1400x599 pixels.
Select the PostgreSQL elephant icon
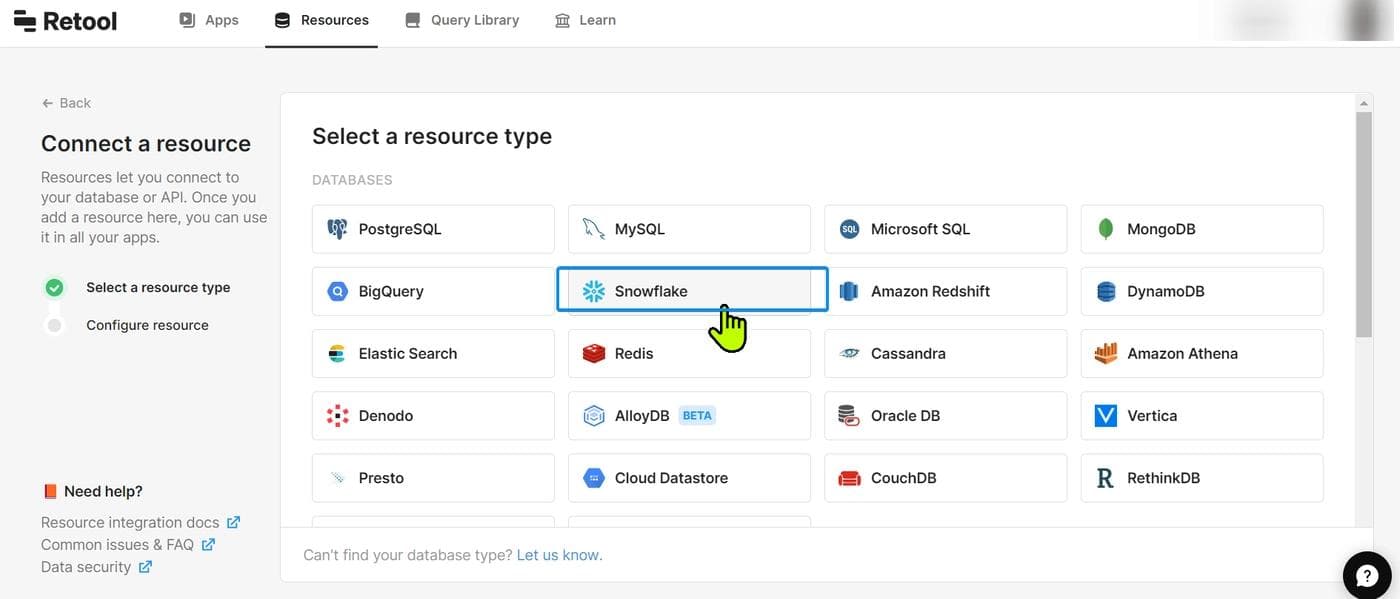pos(338,229)
